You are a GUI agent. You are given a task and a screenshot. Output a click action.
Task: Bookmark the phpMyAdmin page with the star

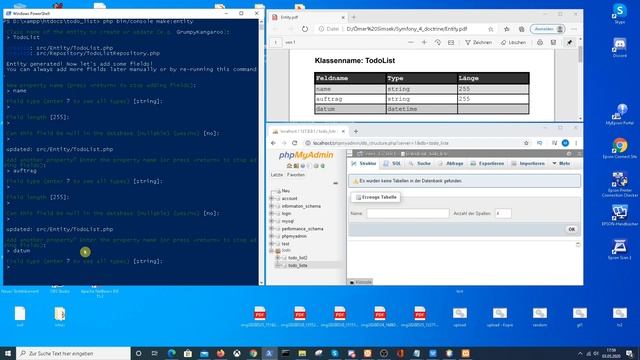tap(526, 143)
